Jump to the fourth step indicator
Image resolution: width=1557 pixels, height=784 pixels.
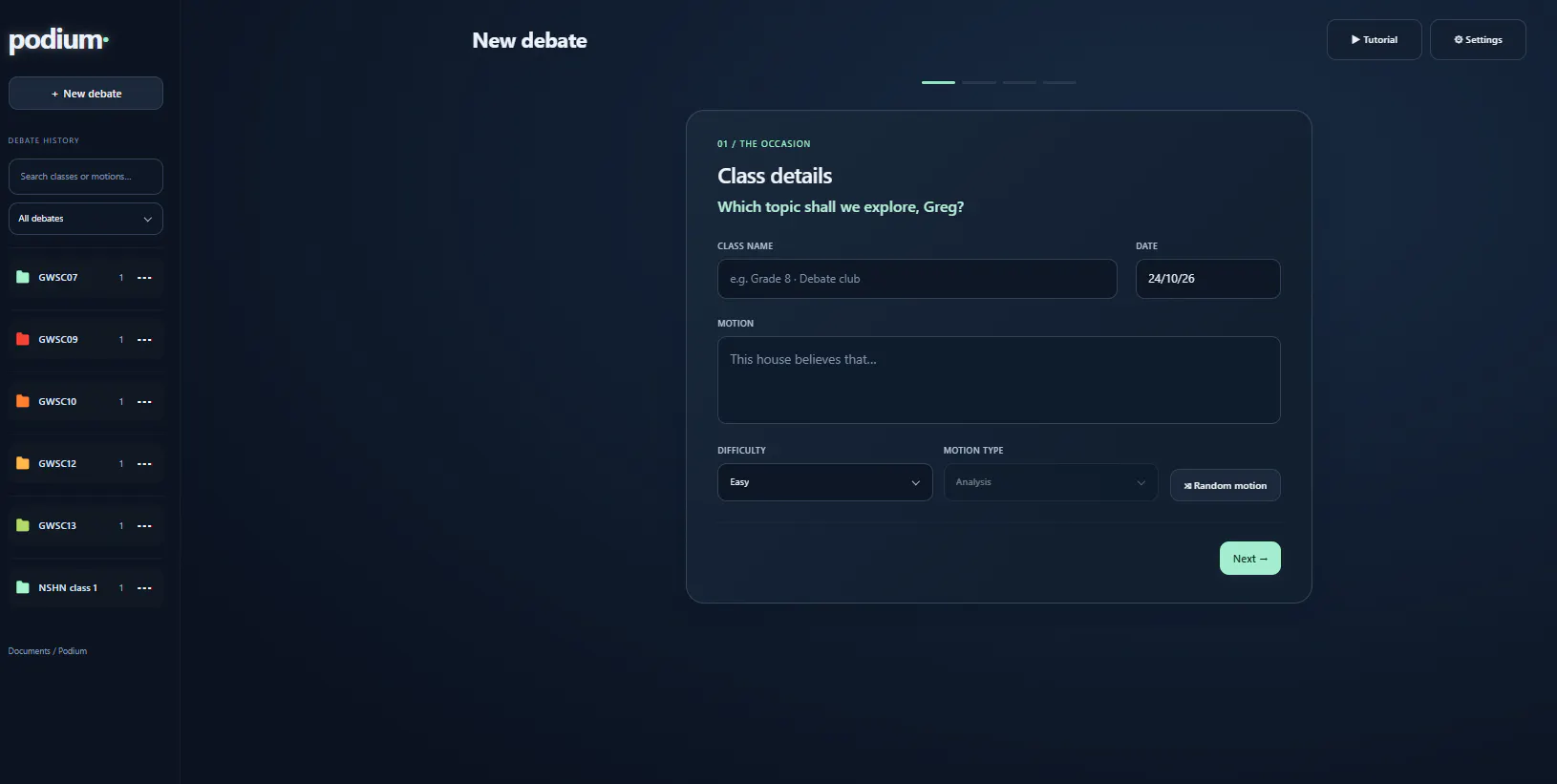point(1059,82)
